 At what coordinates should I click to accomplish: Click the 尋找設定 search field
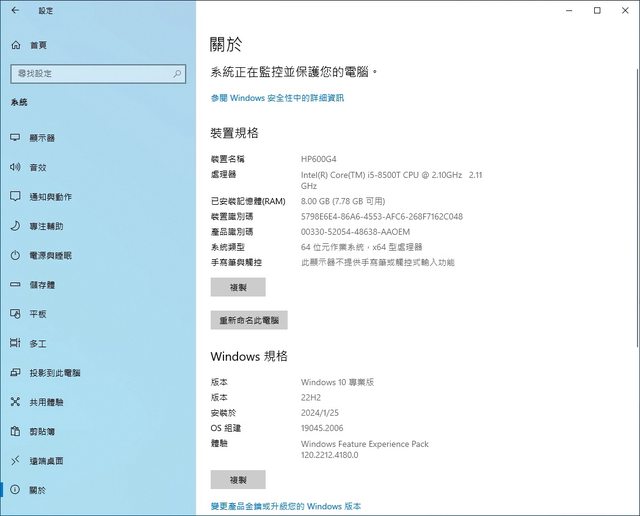click(x=98, y=74)
